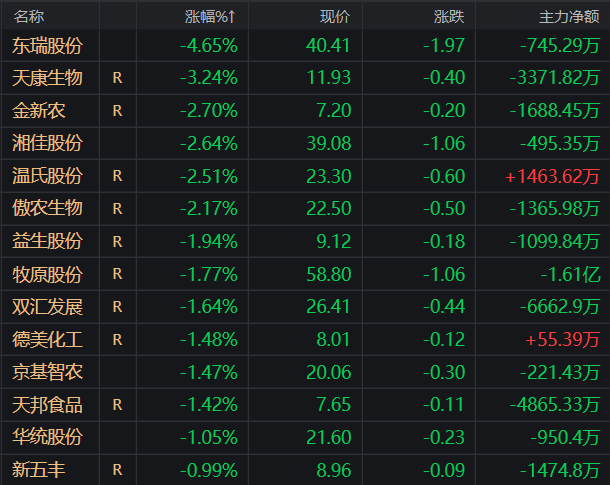Image resolution: width=610 pixels, height=485 pixels.
Task: Click the R icon next to 天邦食品
Action: tap(117, 405)
